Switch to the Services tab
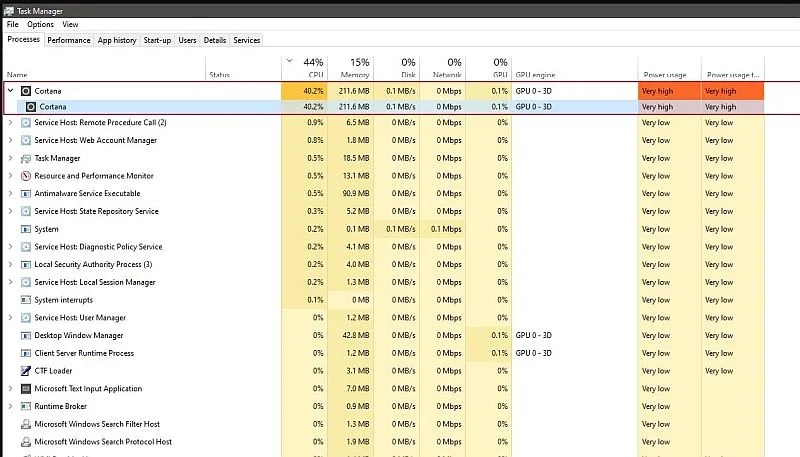Screen dimensions: 800x457 point(246,40)
